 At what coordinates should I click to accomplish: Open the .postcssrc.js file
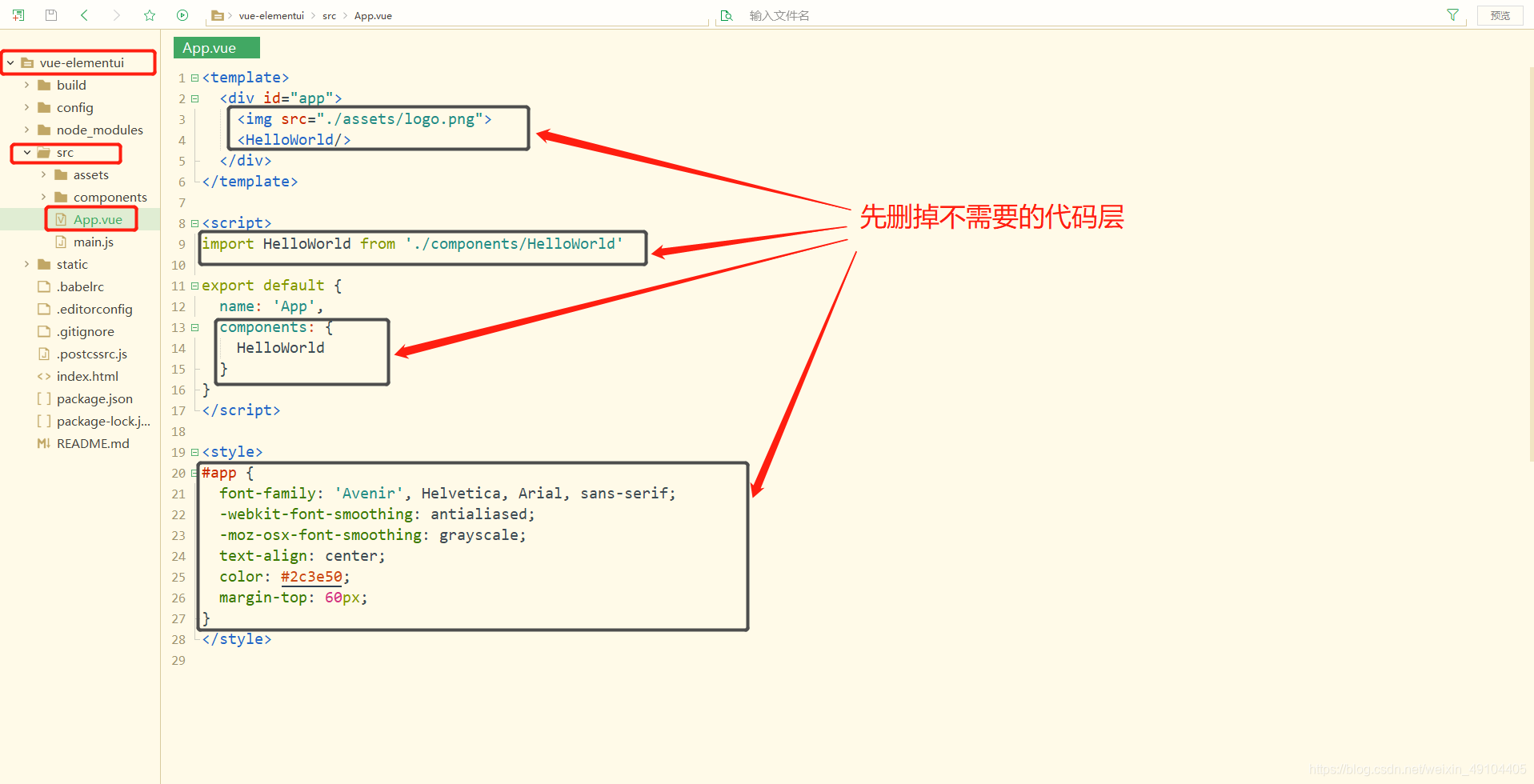(x=92, y=354)
